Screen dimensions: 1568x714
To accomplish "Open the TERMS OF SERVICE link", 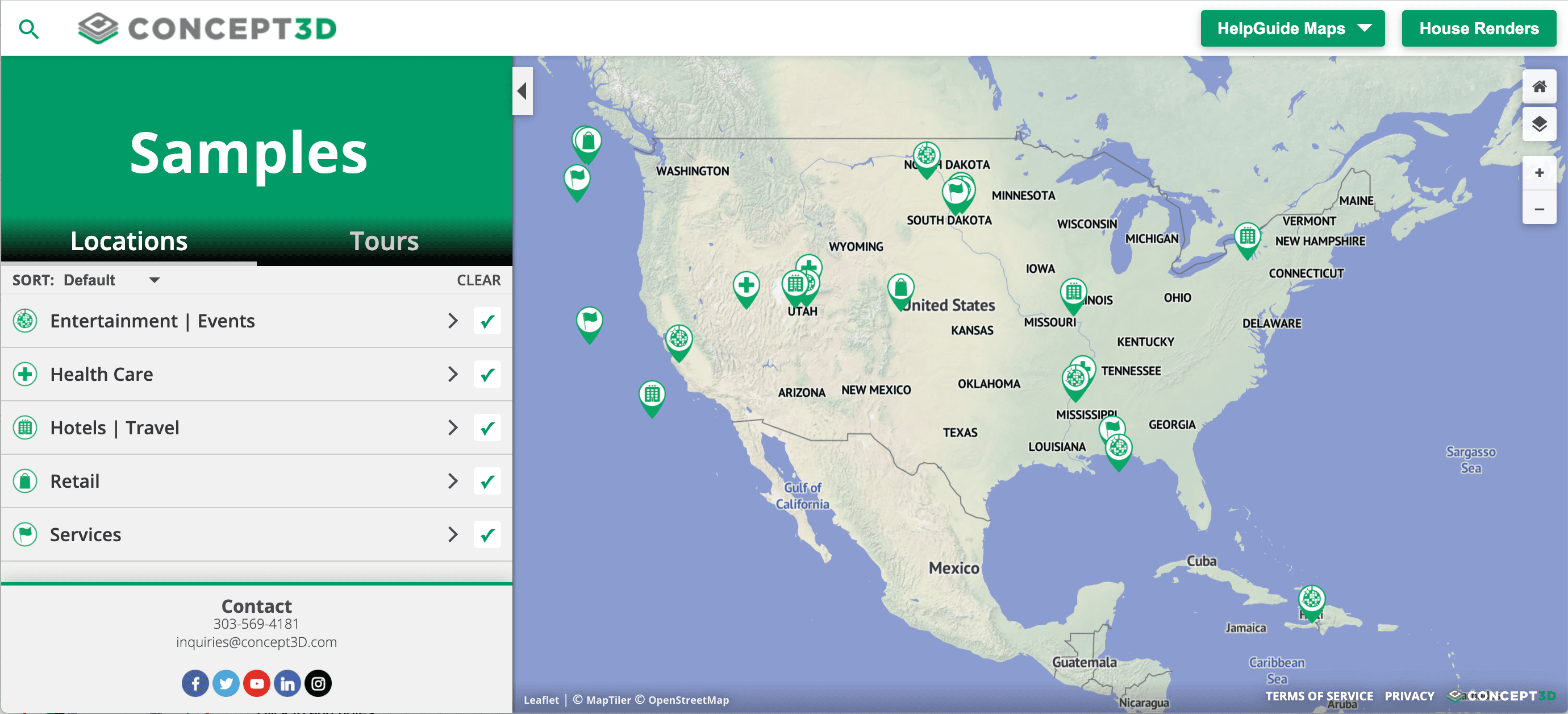I will (x=1320, y=696).
